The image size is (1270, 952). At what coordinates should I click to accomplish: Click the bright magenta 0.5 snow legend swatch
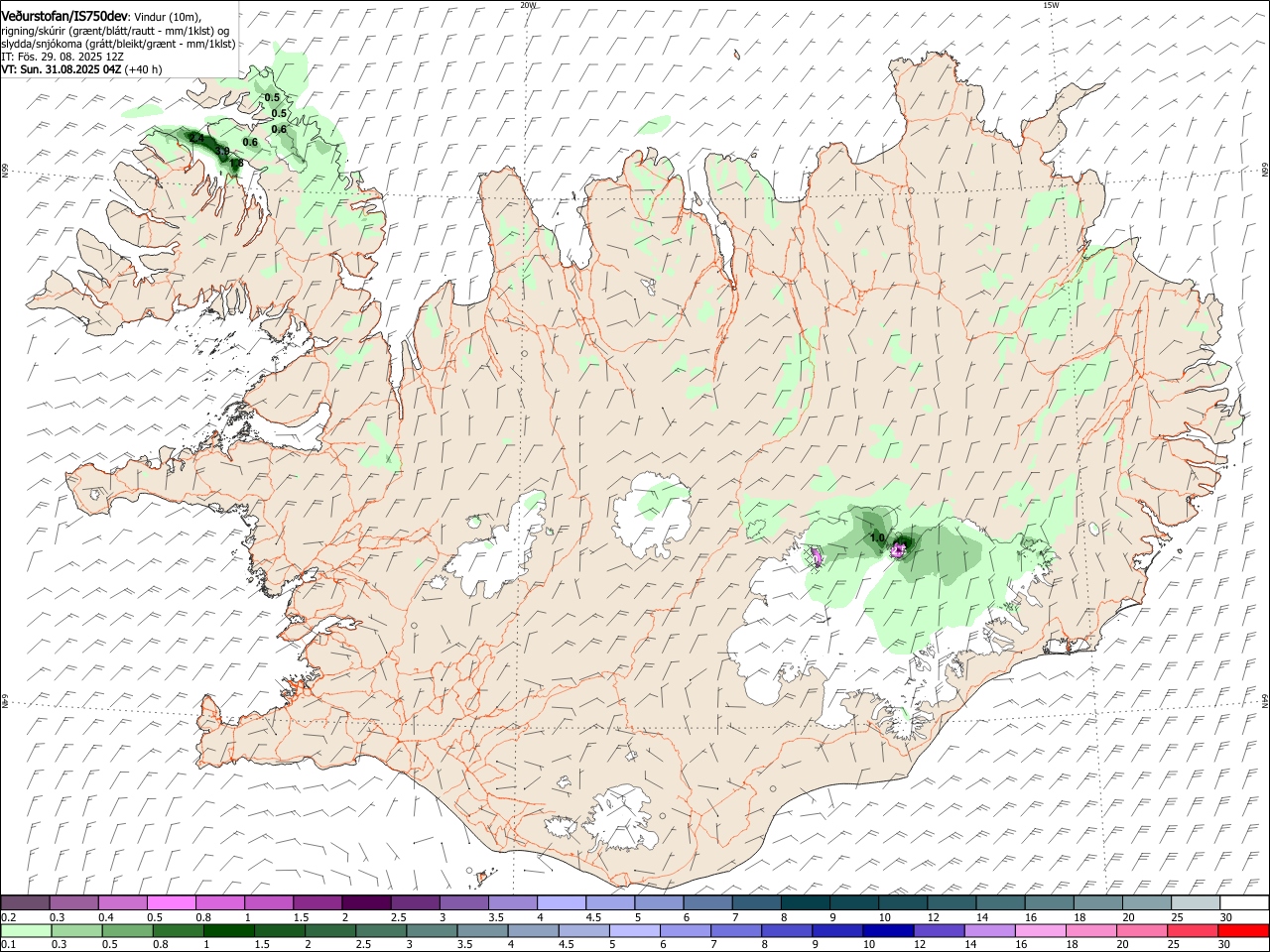pyautogui.click(x=171, y=902)
